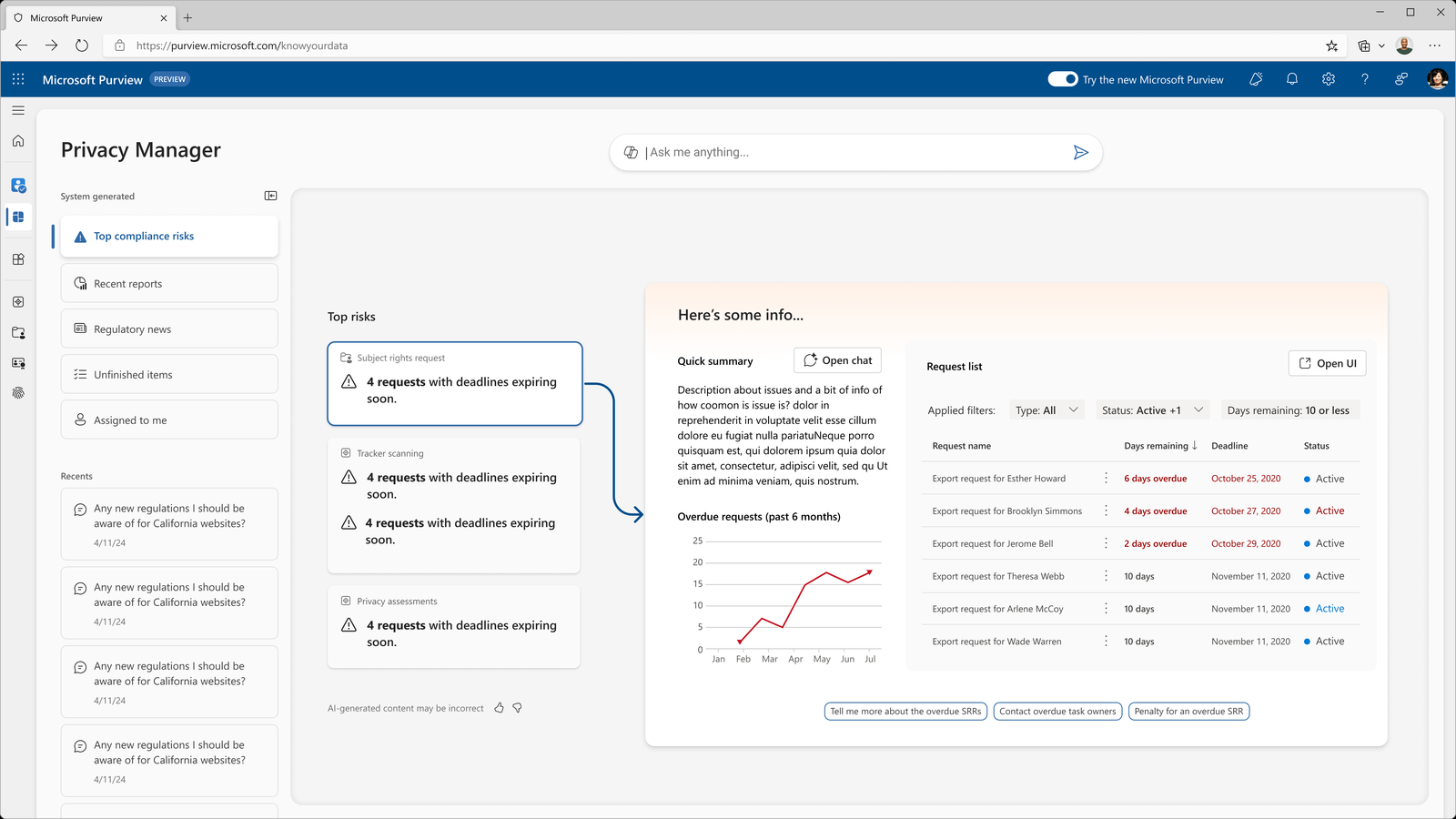Open the fingerprint icon in the sidebar
Viewport: 1456px width, 819px height.
(x=18, y=393)
